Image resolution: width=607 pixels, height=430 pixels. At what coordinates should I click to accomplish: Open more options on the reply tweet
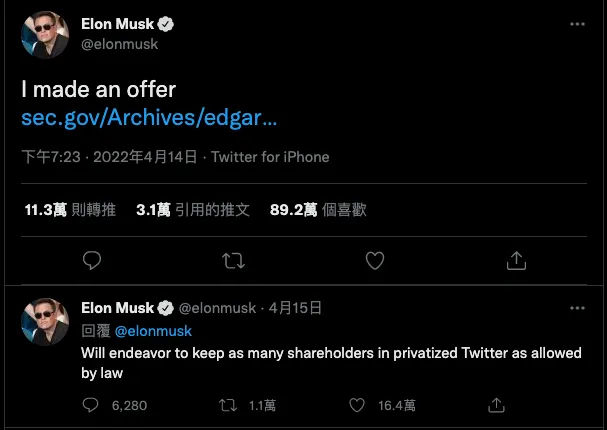pyautogui.click(x=577, y=307)
